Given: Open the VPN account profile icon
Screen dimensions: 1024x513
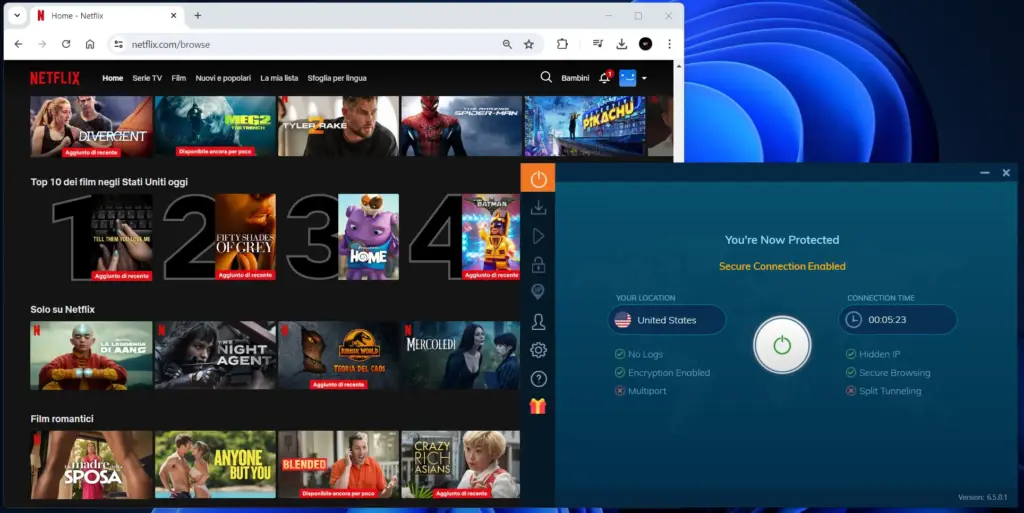Looking at the screenshot, I should tap(538, 321).
